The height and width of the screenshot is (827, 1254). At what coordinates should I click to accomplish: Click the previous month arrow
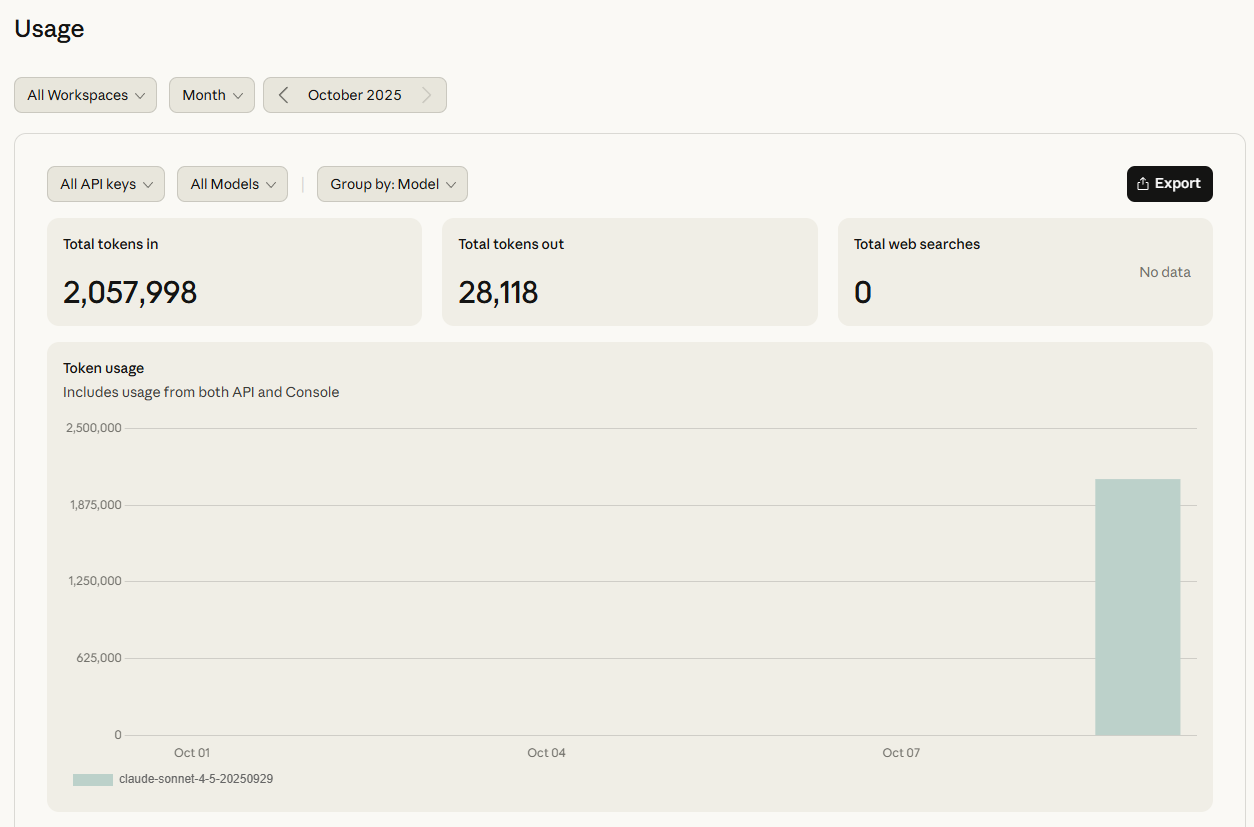click(284, 95)
